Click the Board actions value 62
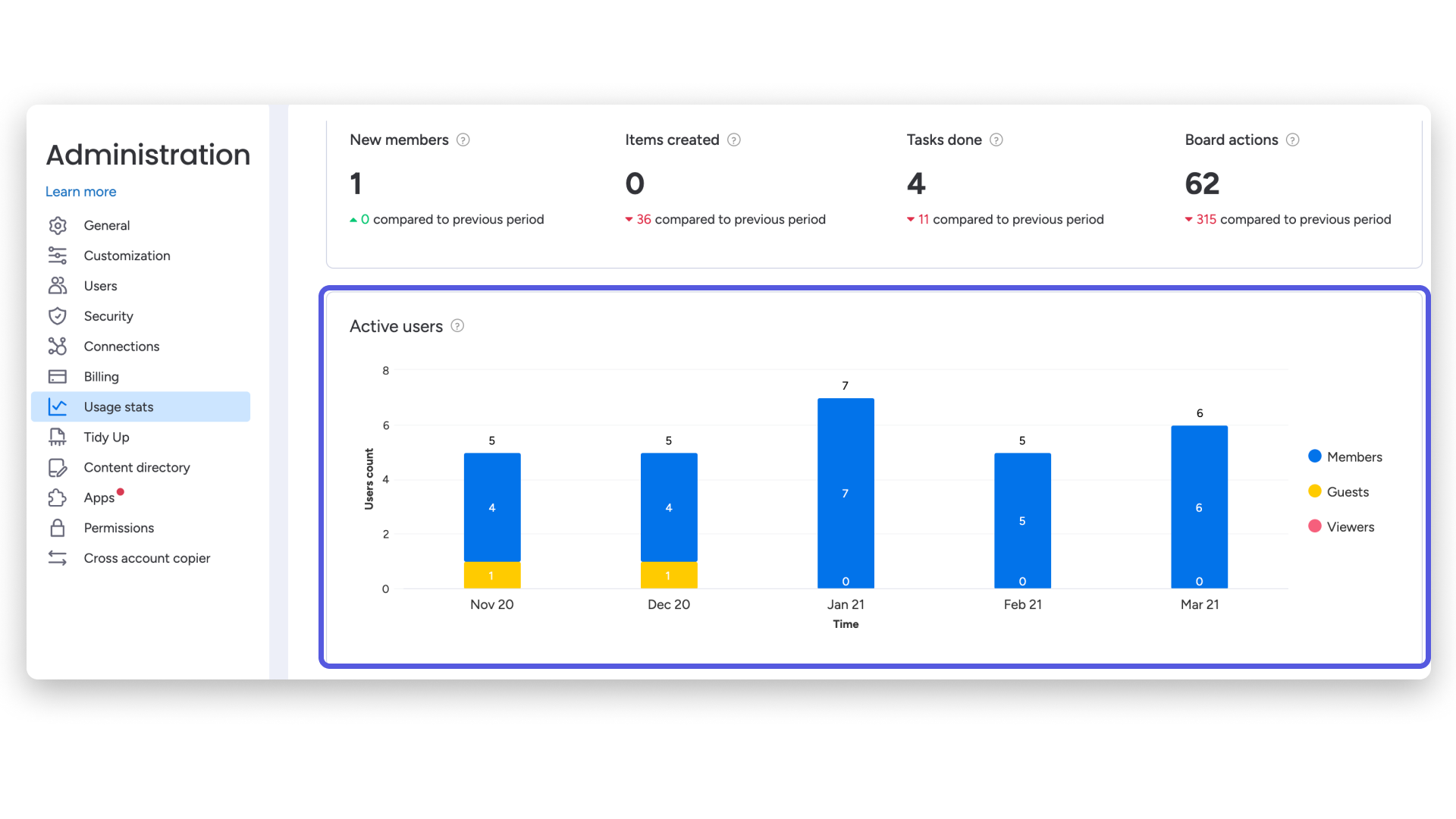Screen dimensions: 1456x819 1202,184
